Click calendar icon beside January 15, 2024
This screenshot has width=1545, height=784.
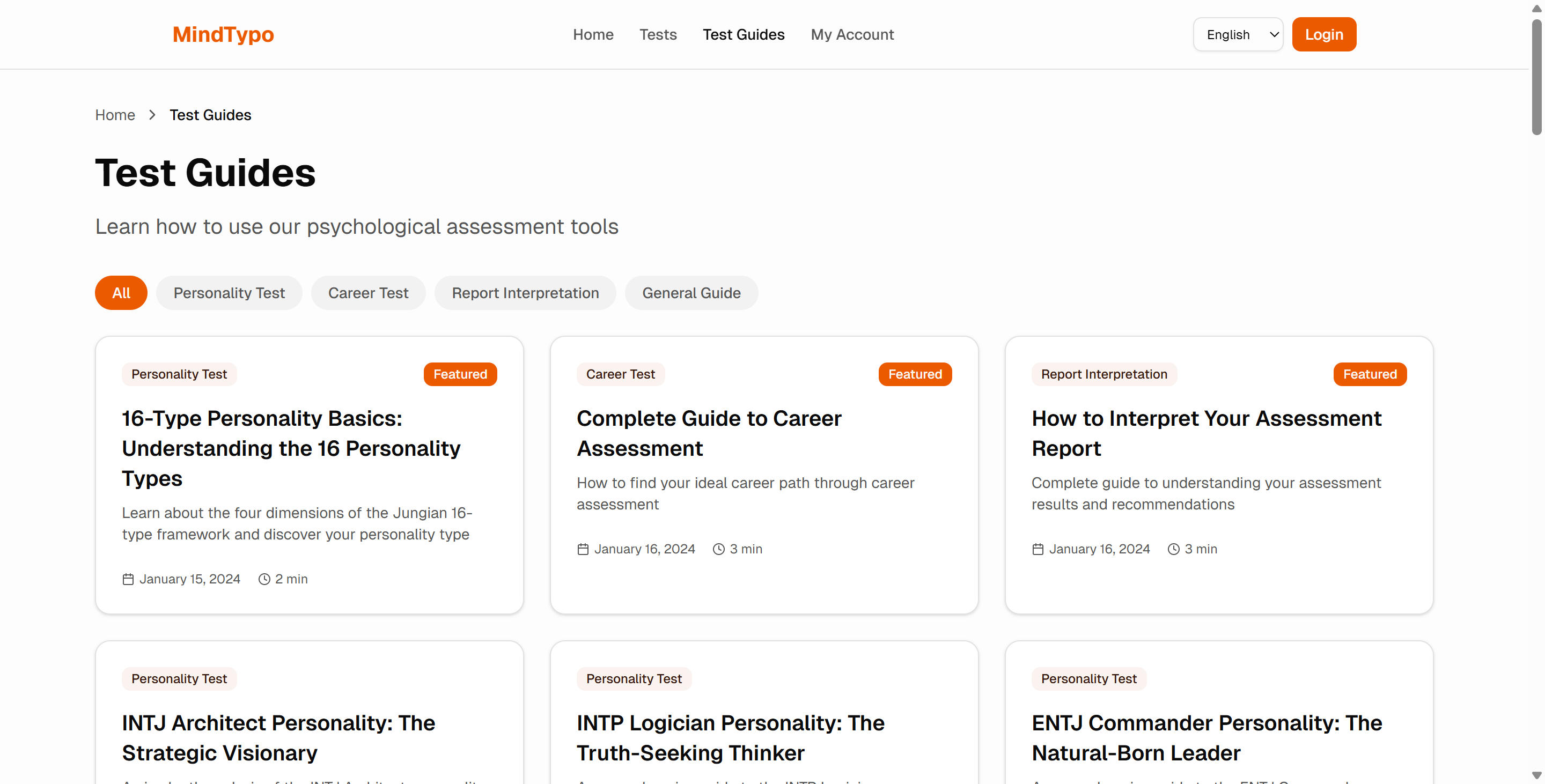[128, 579]
